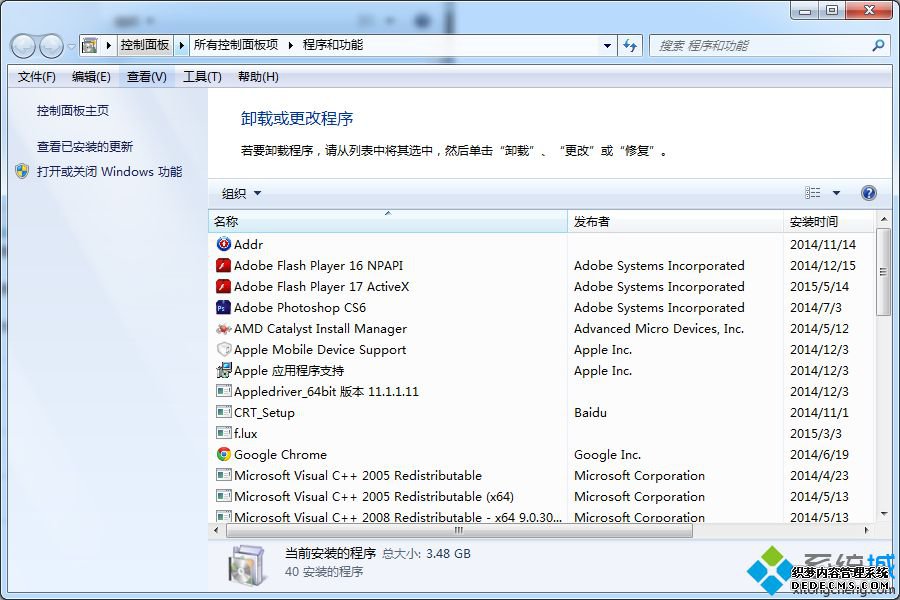Expand the arrow before 控制面板 breadcrumb
The image size is (900, 600).
tap(108, 45)
